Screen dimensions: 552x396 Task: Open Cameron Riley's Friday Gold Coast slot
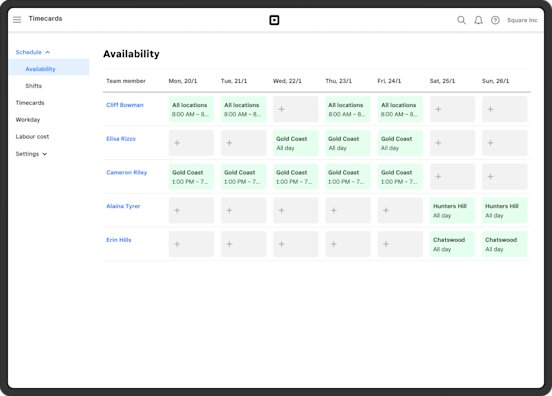[400, 177]
